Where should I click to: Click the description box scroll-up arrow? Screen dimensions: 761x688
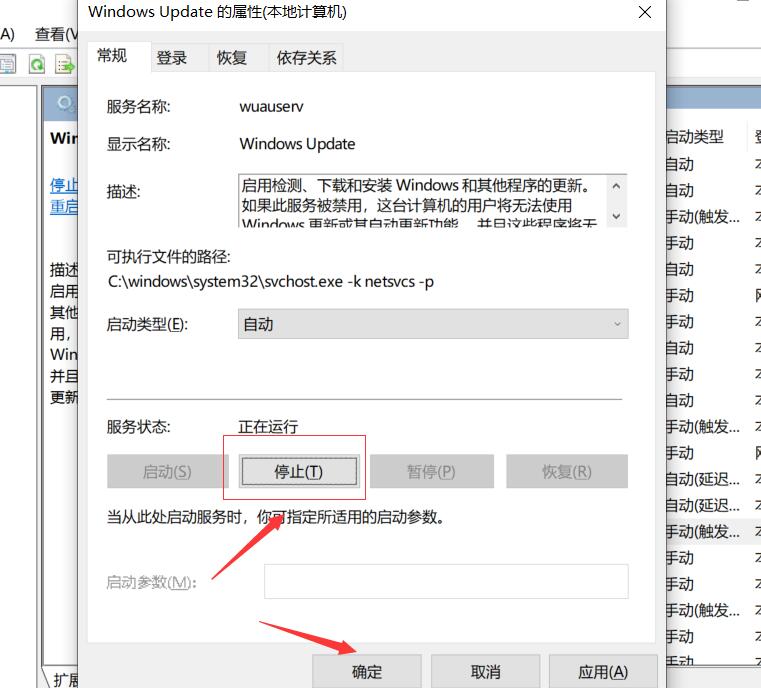616,186
